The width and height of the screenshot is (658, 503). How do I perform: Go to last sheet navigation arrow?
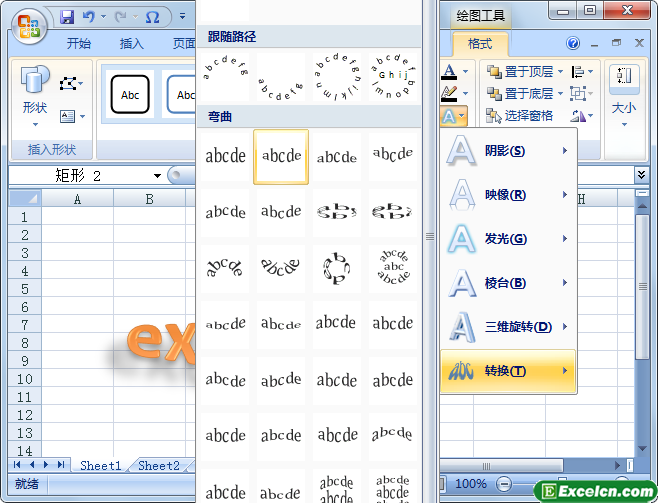61,464
